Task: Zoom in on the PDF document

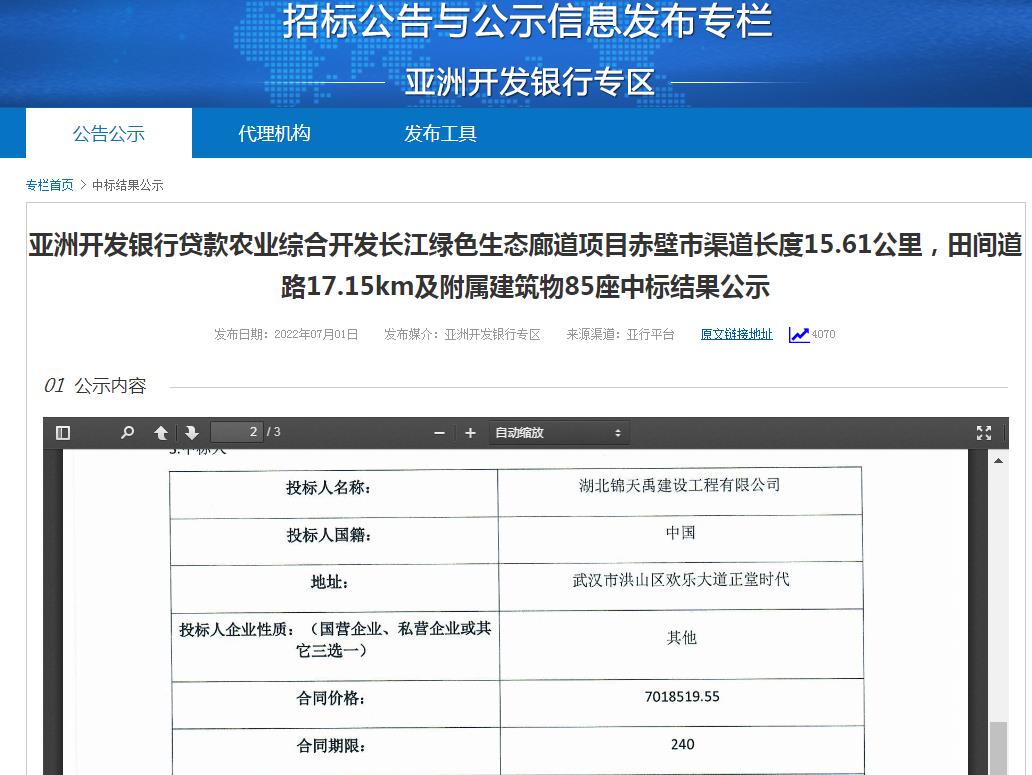Action: point(470,432)
